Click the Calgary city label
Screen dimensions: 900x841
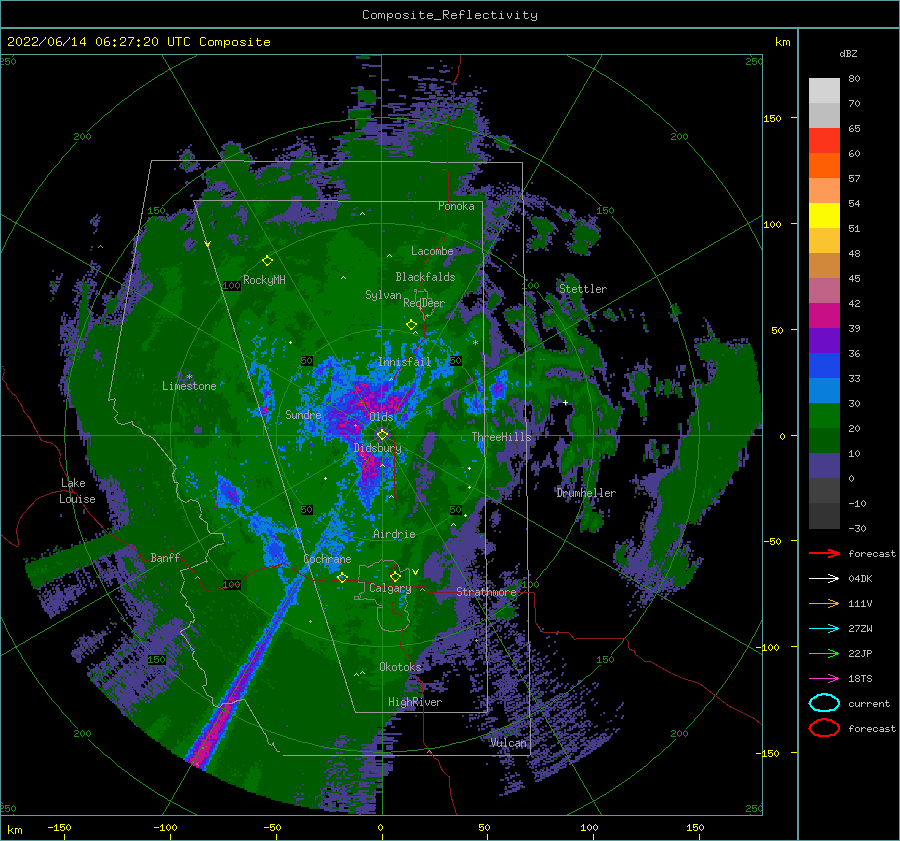point(390,588)
